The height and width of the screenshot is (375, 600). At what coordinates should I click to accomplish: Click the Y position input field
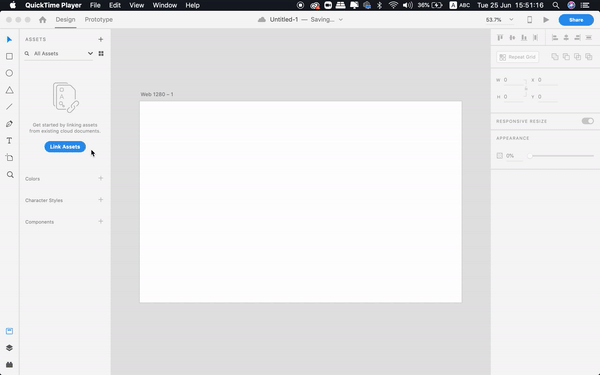(x=548, y=97)
